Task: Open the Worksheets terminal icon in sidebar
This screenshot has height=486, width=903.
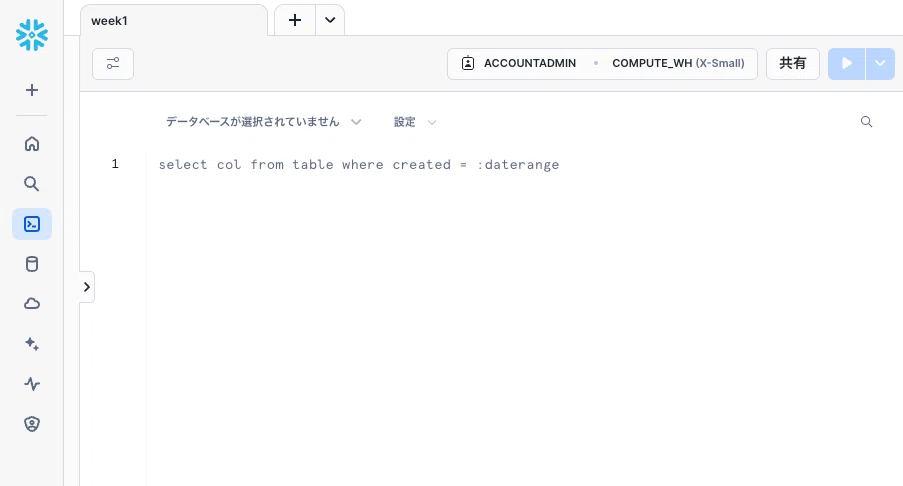Action: [x=32, y=224]
